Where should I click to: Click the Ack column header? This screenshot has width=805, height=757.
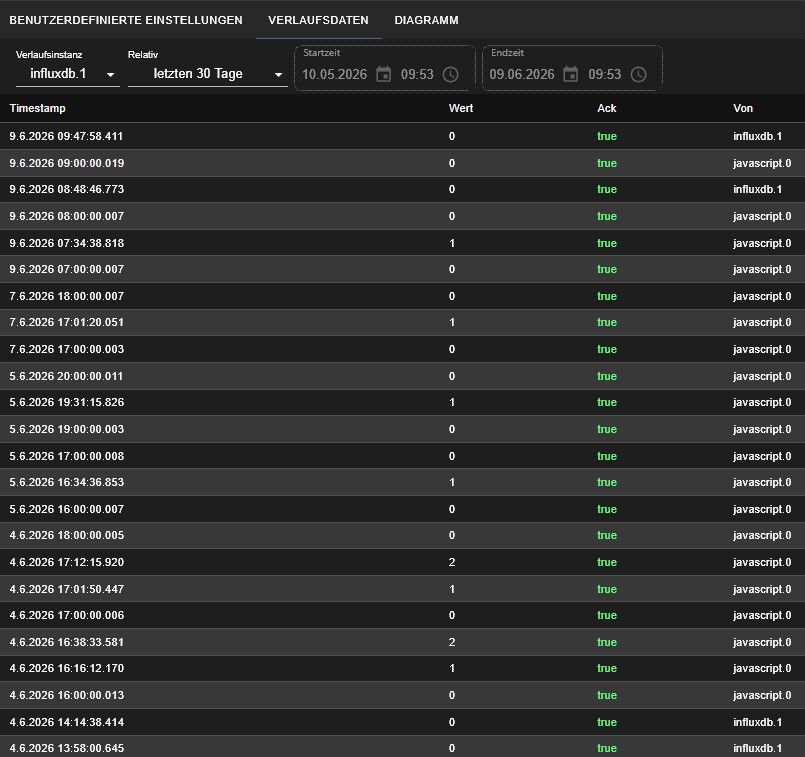point(606,108)
